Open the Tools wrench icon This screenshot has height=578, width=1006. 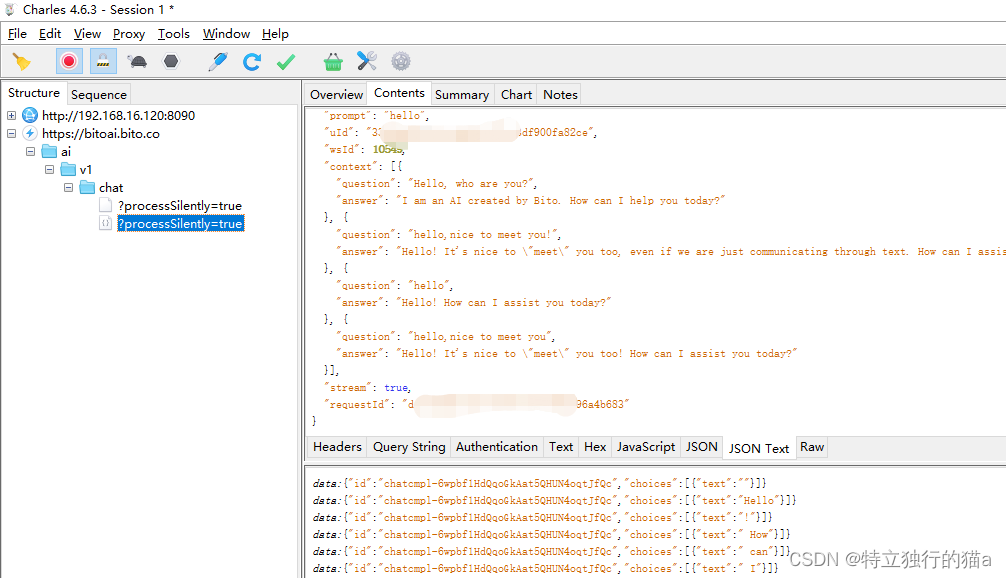(366, 62)
